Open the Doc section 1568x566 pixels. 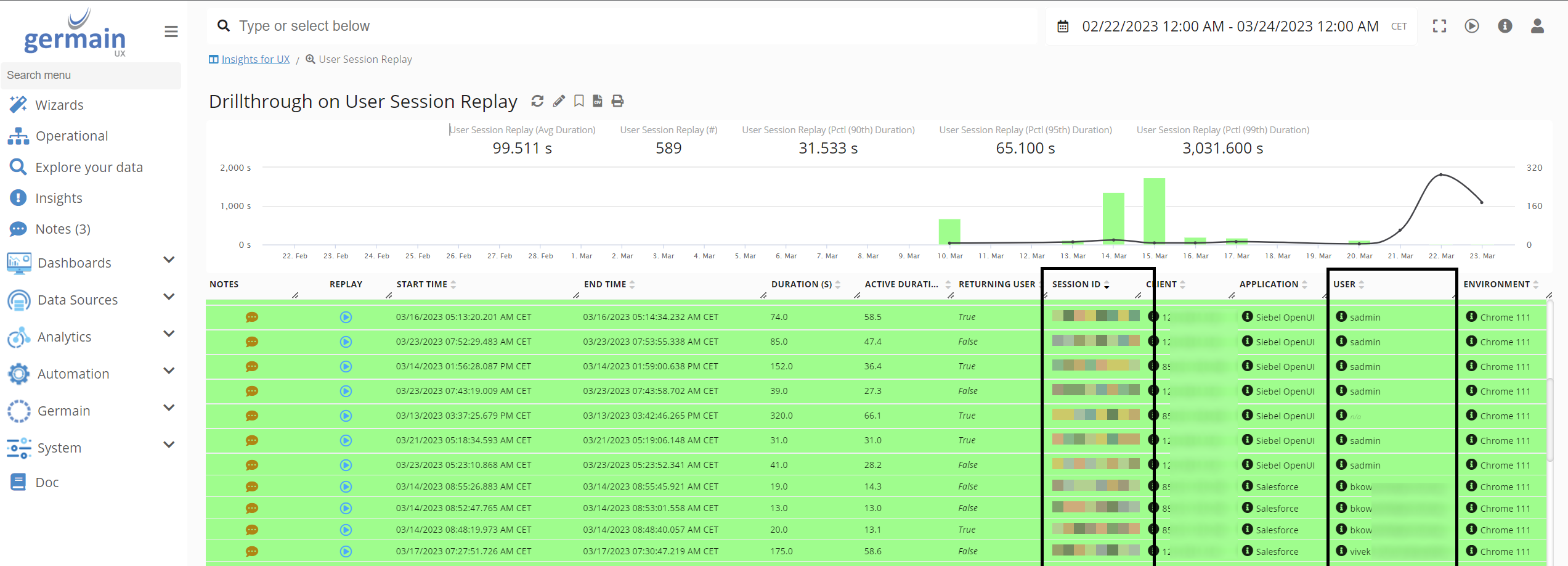[x=48, y=482]
